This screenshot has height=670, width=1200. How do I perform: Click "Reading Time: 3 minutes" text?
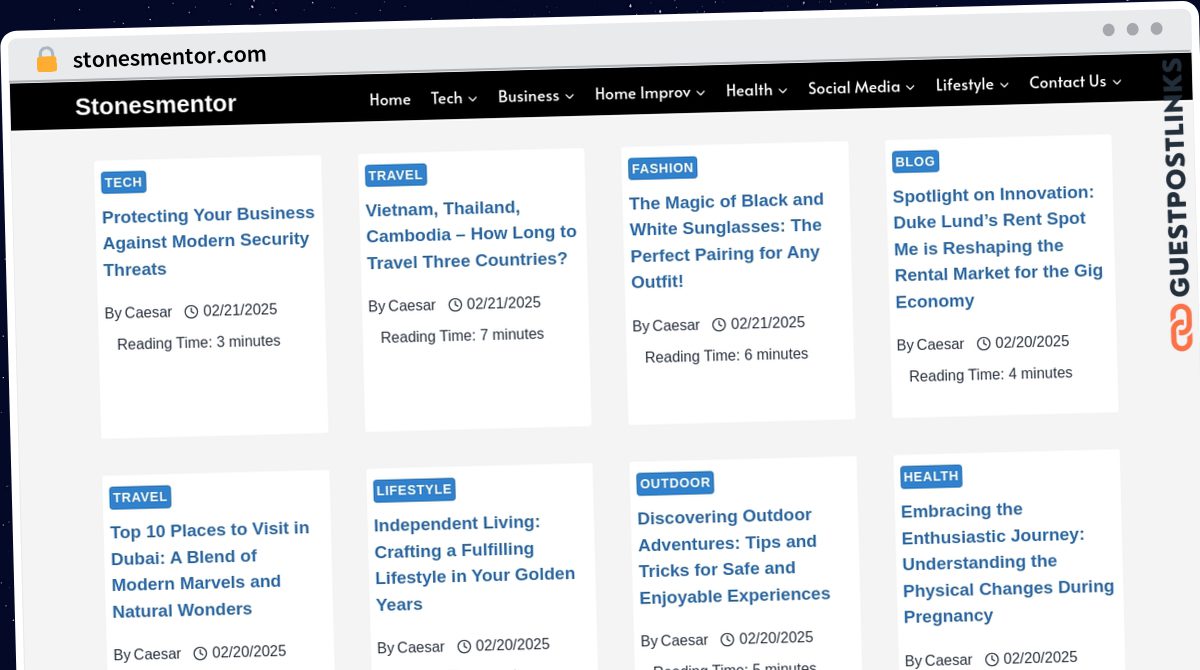point(199,342)
